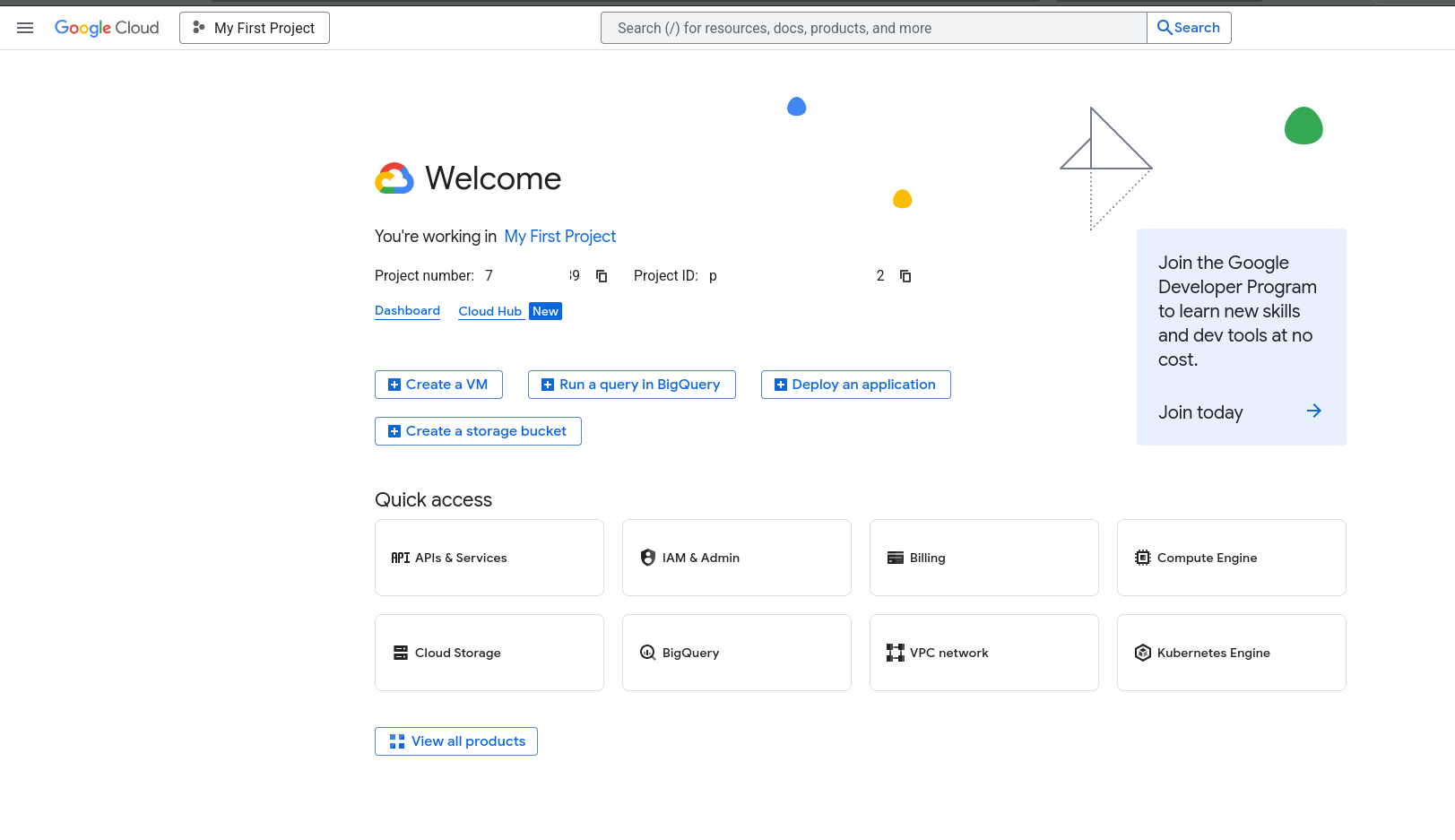The image size is (1455, 840).
Task: Click the Join today arrow icon
Action: [x=1313, y=411]
